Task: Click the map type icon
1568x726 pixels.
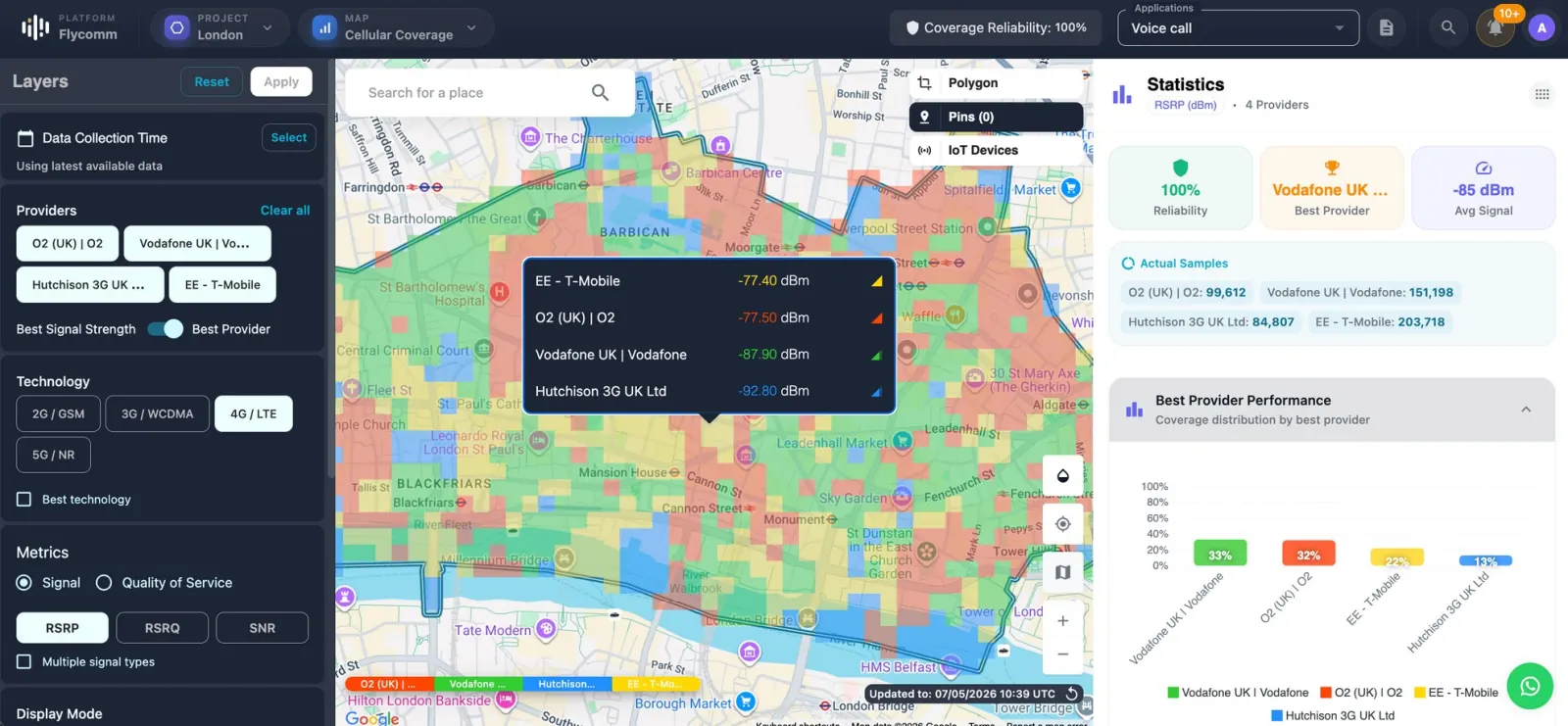Action: (1062, 572)
